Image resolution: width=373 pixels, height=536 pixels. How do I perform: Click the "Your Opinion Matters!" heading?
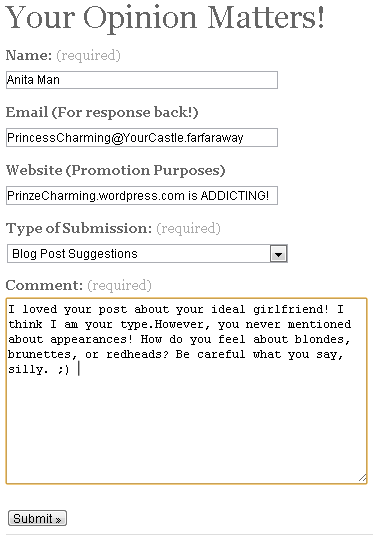pos(164,17)
